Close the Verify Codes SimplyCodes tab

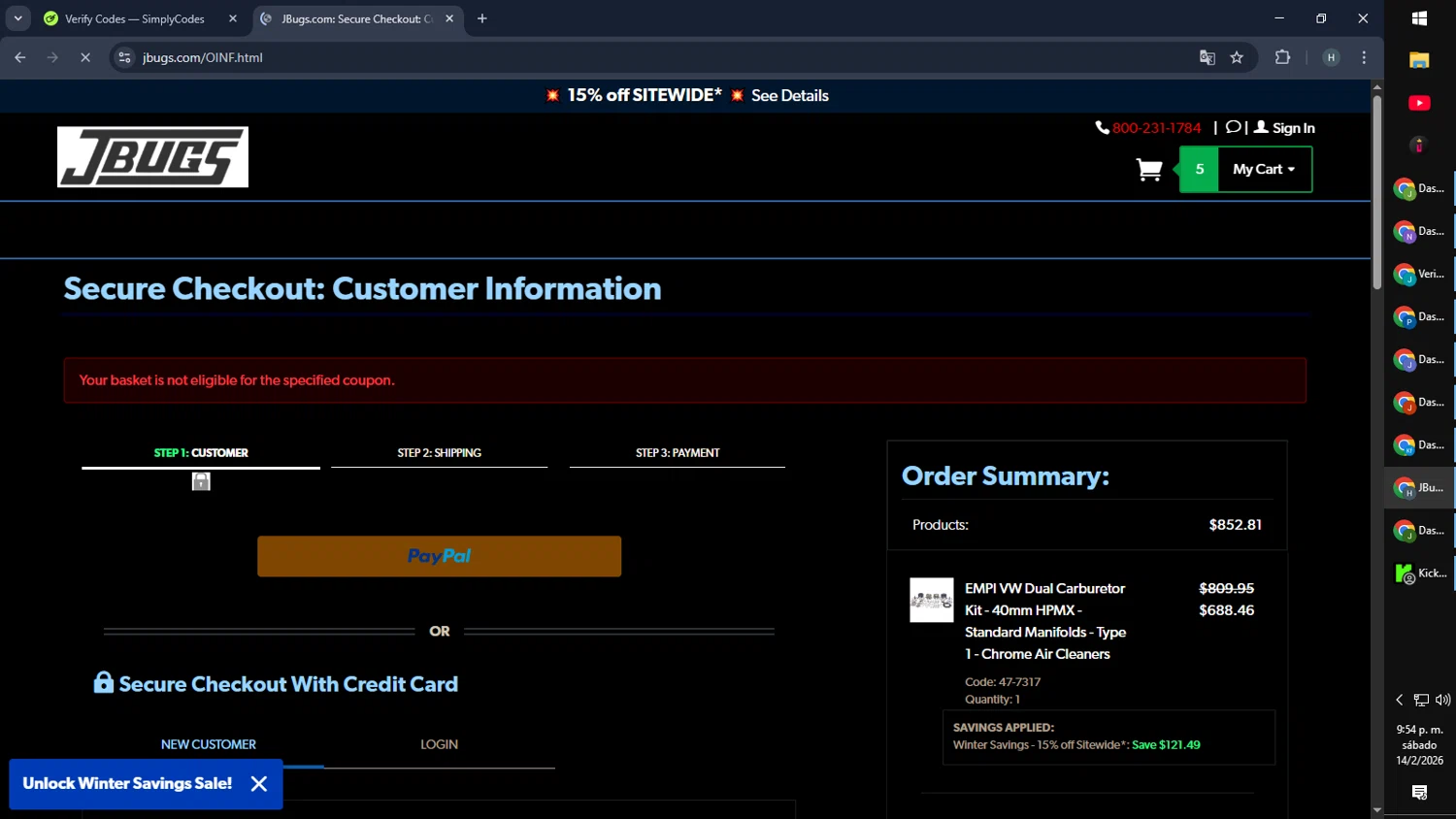(233, 18)
